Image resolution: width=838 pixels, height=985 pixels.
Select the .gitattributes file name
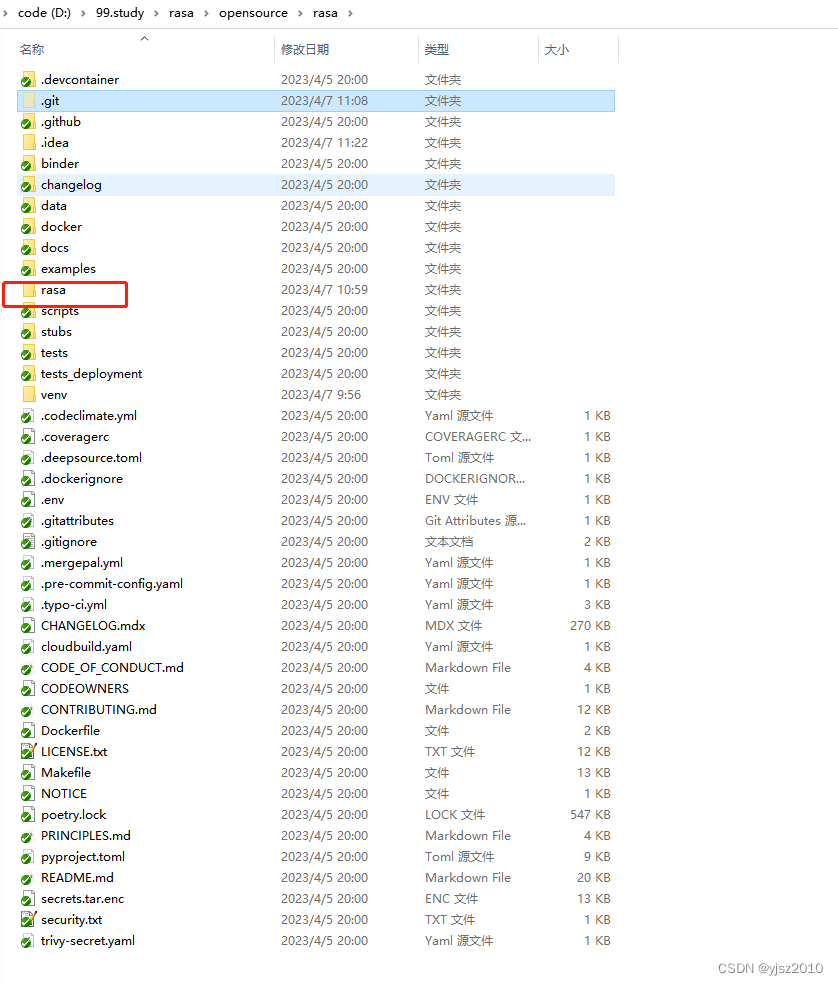tap(77, 521)
